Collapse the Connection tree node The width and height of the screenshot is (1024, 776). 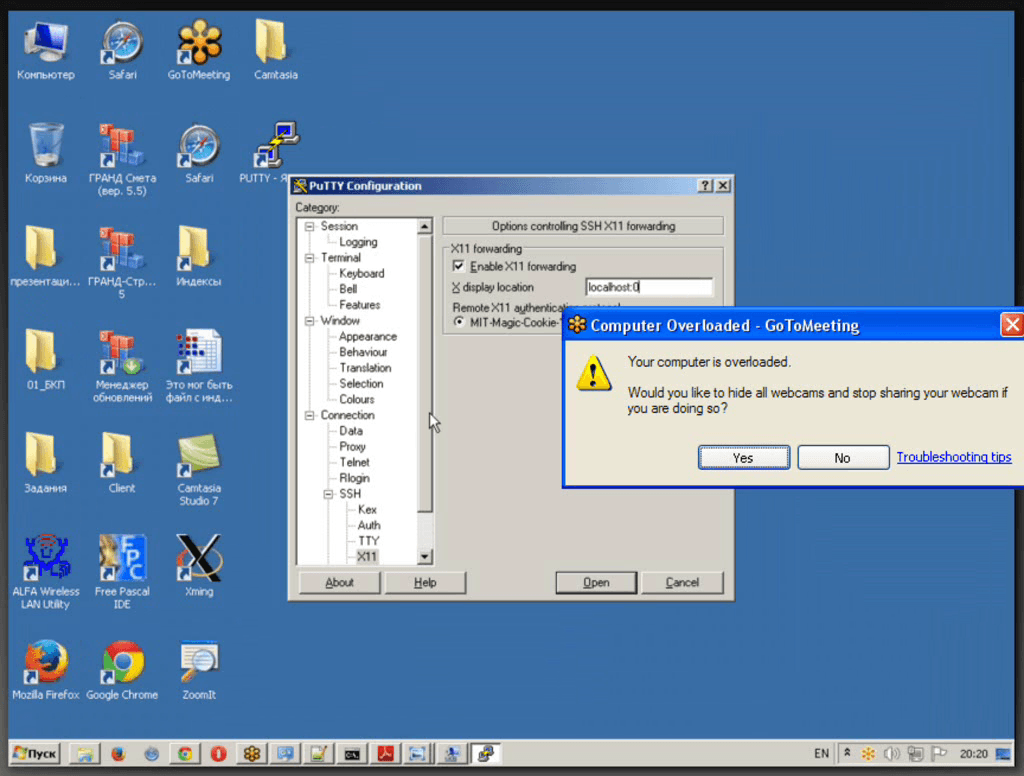tap(310, 415)
